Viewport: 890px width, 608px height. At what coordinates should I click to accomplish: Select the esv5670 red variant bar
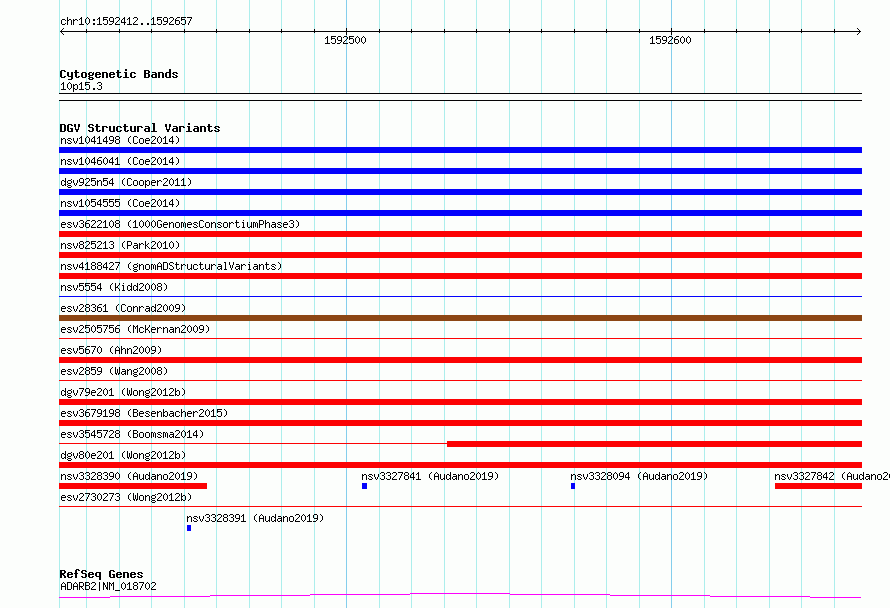(460, 360)
